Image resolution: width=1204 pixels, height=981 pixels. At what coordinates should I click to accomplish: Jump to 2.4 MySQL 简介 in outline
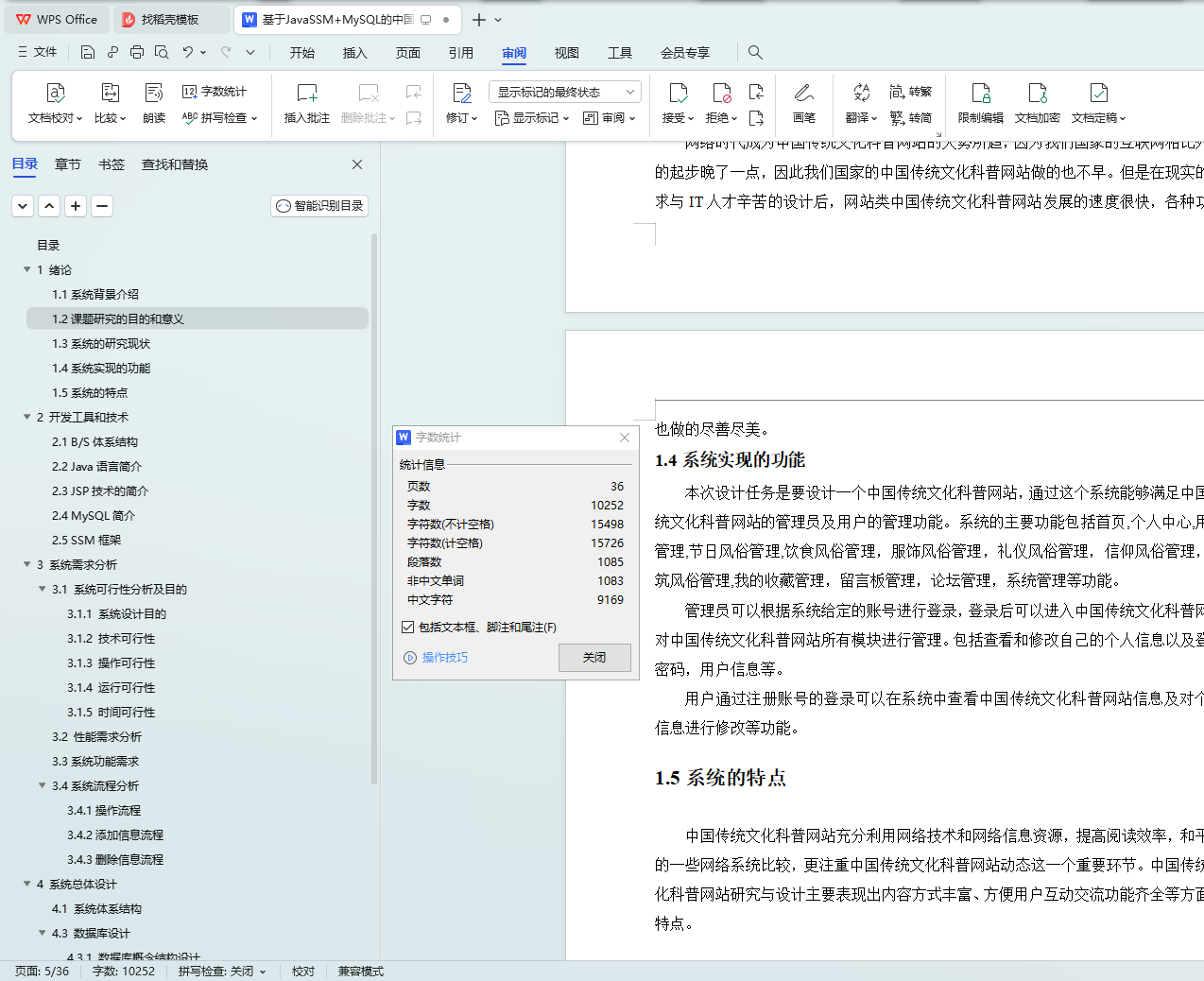tap(94, 516)
